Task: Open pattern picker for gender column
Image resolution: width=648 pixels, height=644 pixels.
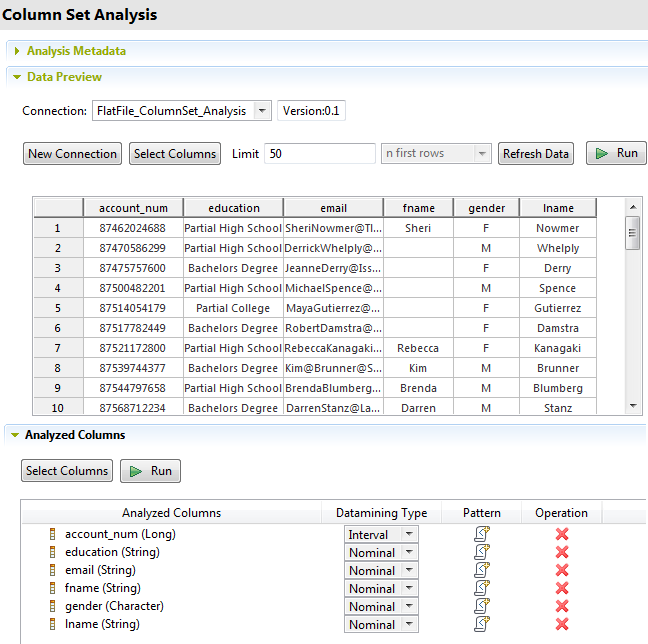Action: (x=482, y=606)
